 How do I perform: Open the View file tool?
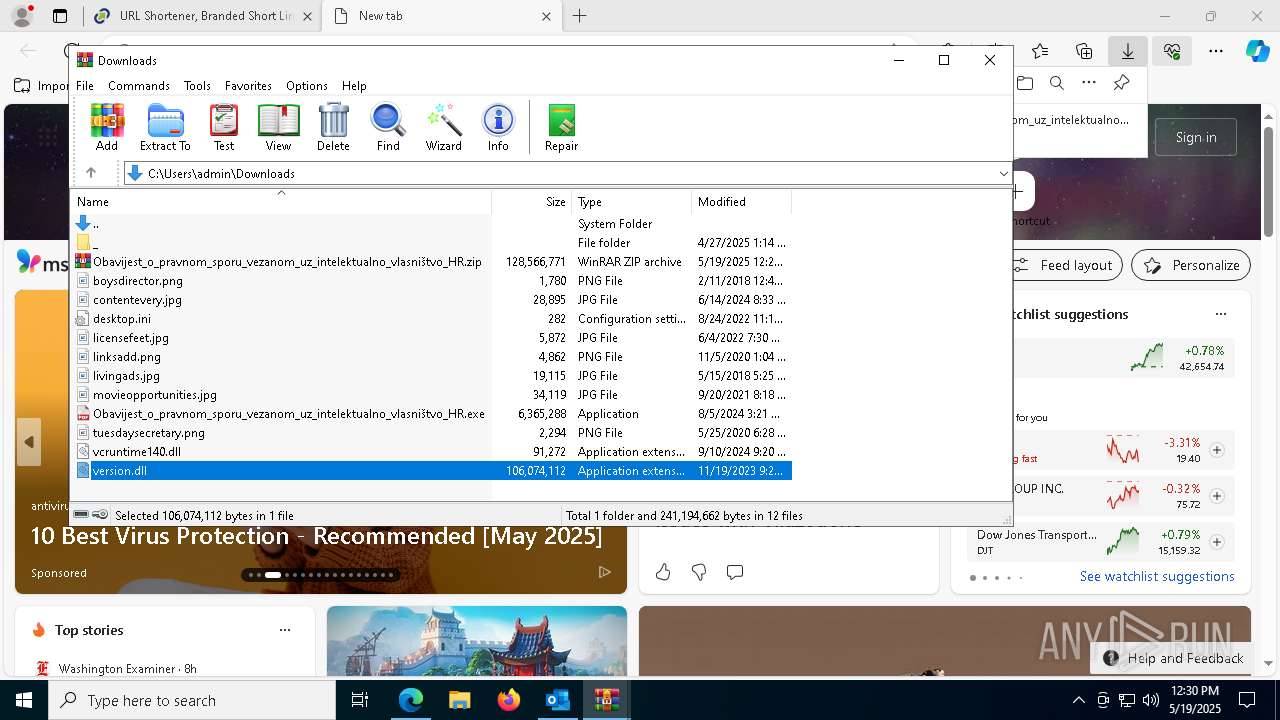point(278,127)
